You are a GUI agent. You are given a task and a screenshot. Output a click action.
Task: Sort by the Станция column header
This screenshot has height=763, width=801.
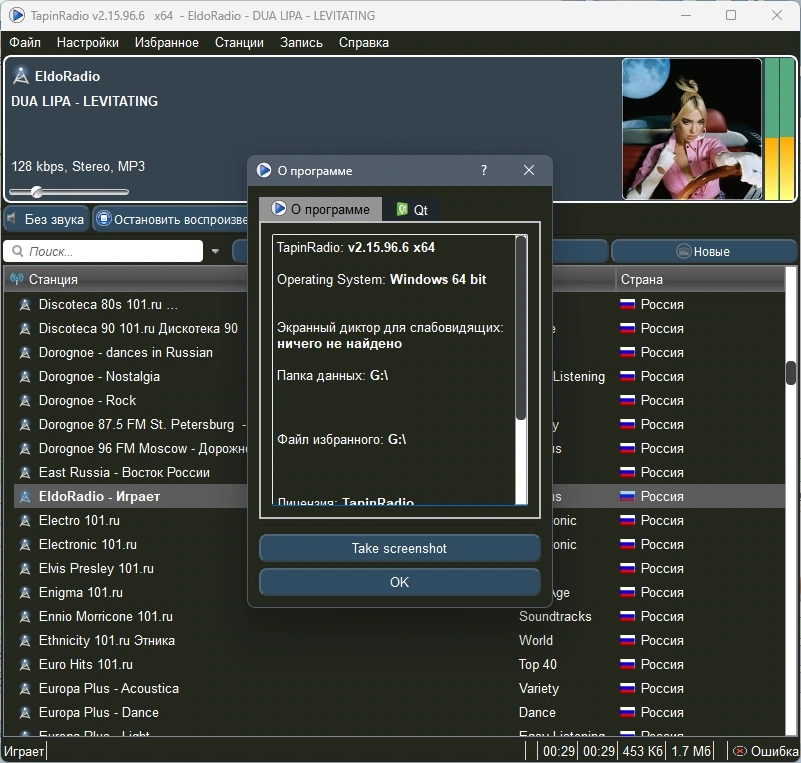pyautogui.click(x=126, y=279)
